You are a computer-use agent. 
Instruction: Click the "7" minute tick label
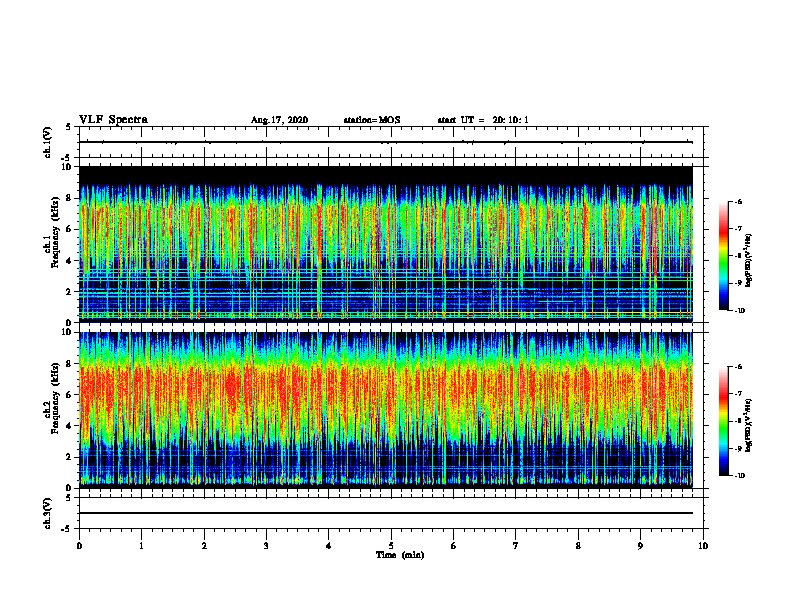click(516, 546)
